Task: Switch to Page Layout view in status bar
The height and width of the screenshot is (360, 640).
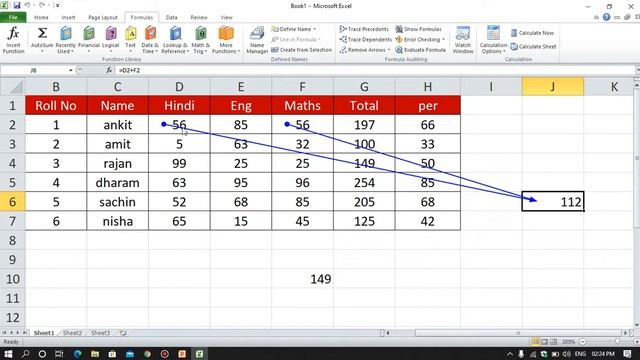Action: [x=544, y=341]
